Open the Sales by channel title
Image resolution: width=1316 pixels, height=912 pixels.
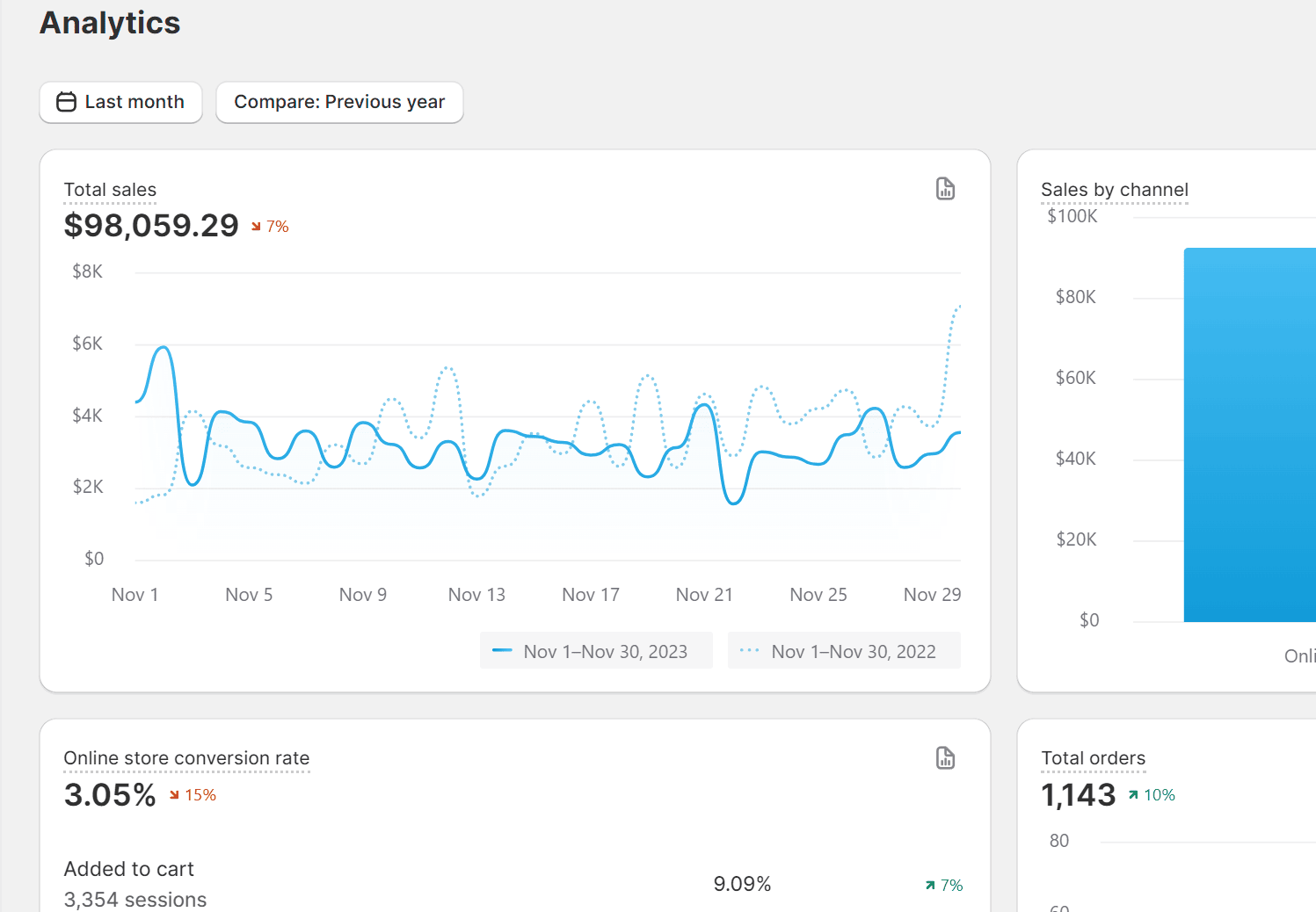[1114, 190]
